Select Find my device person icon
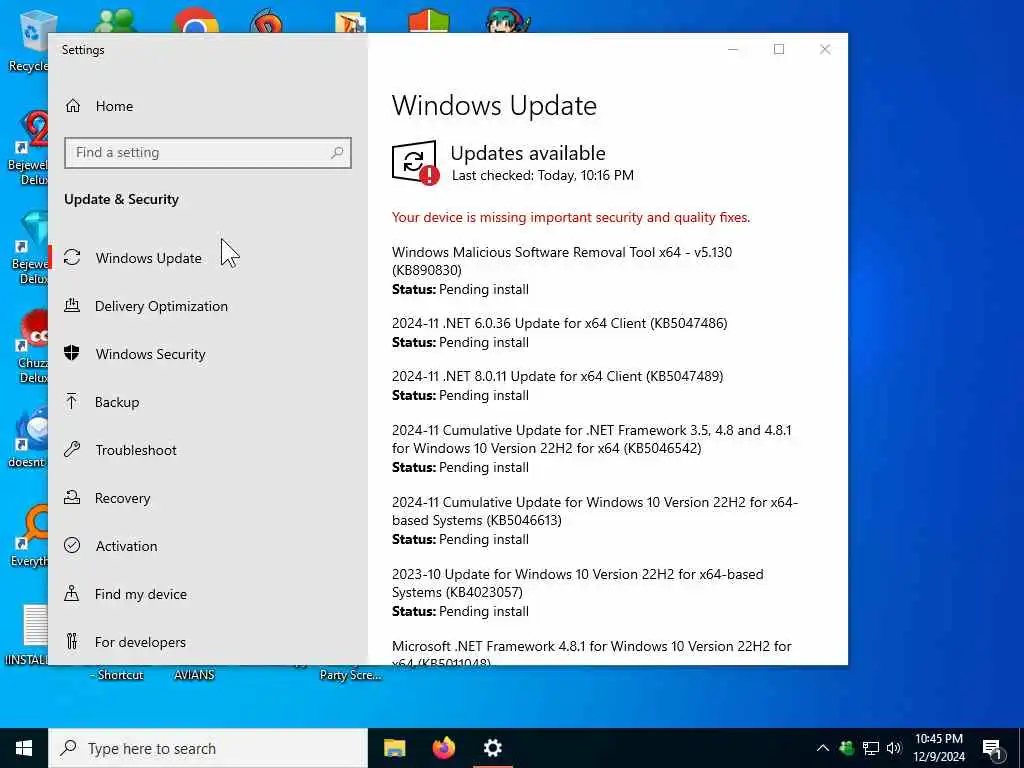1024x768 pixels. pos(72,593)
